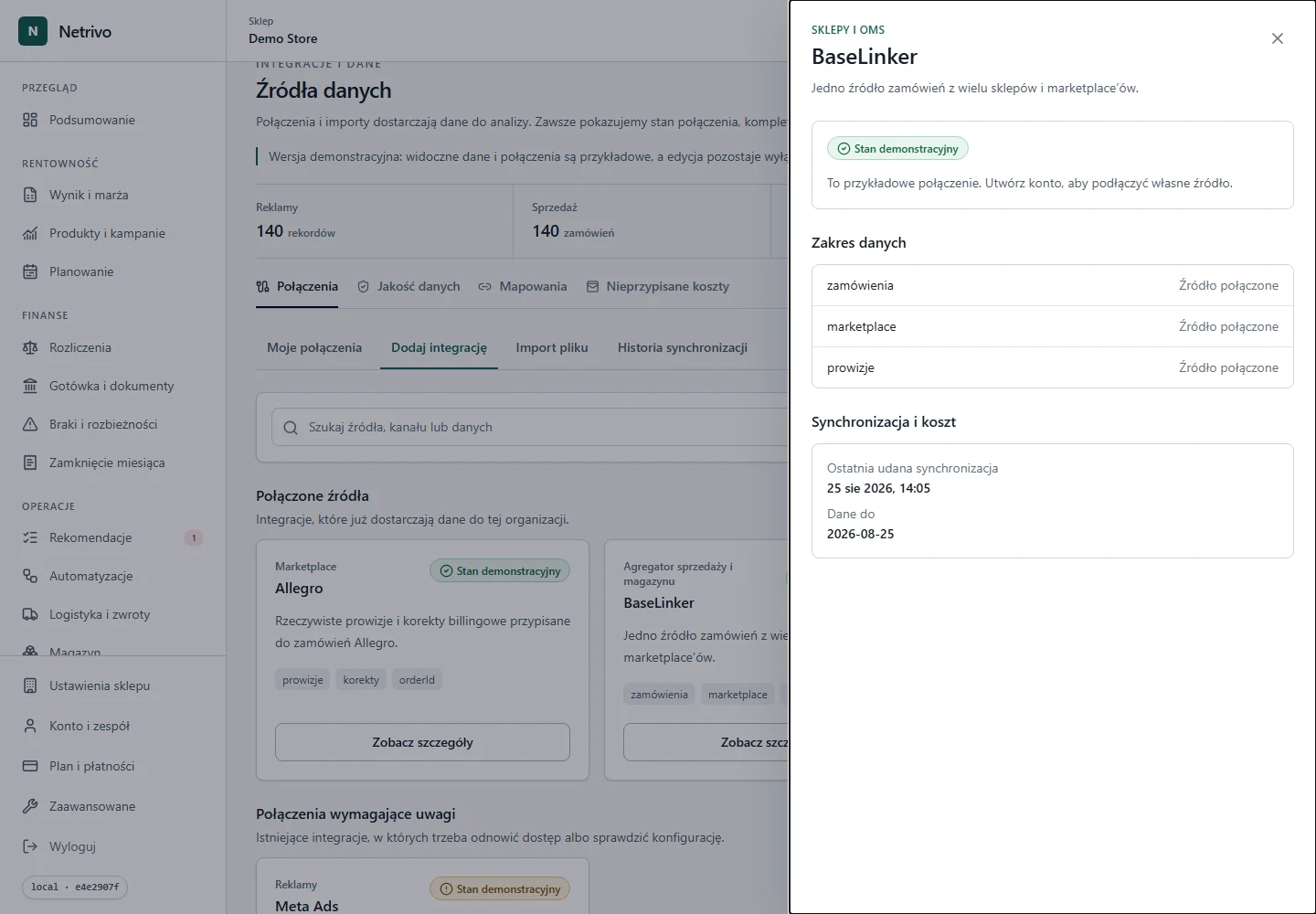The width and height of the screenshot is (1316, 914).
Task: Click the Produkty i kampanie chart icon
Action: click(30, 233)
